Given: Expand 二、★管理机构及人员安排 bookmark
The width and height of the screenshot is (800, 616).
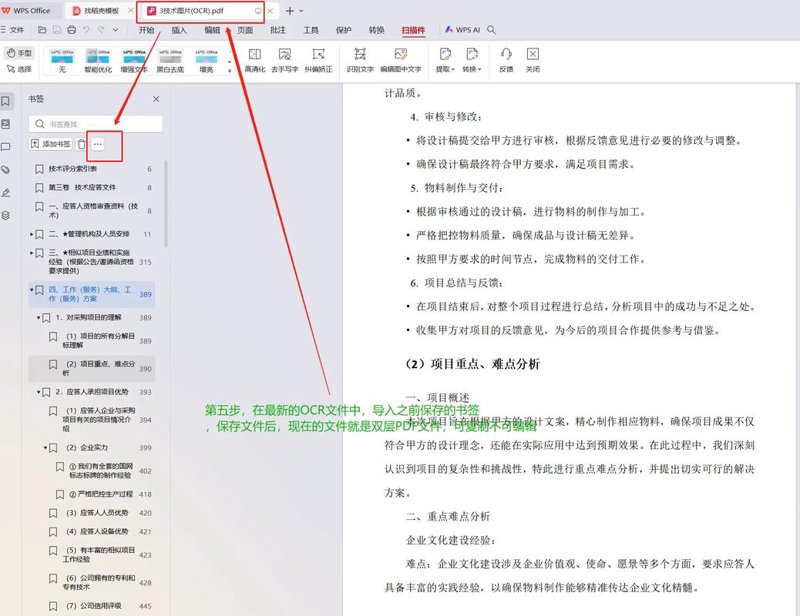Looking at the screenshot, I should coord(32,234).
